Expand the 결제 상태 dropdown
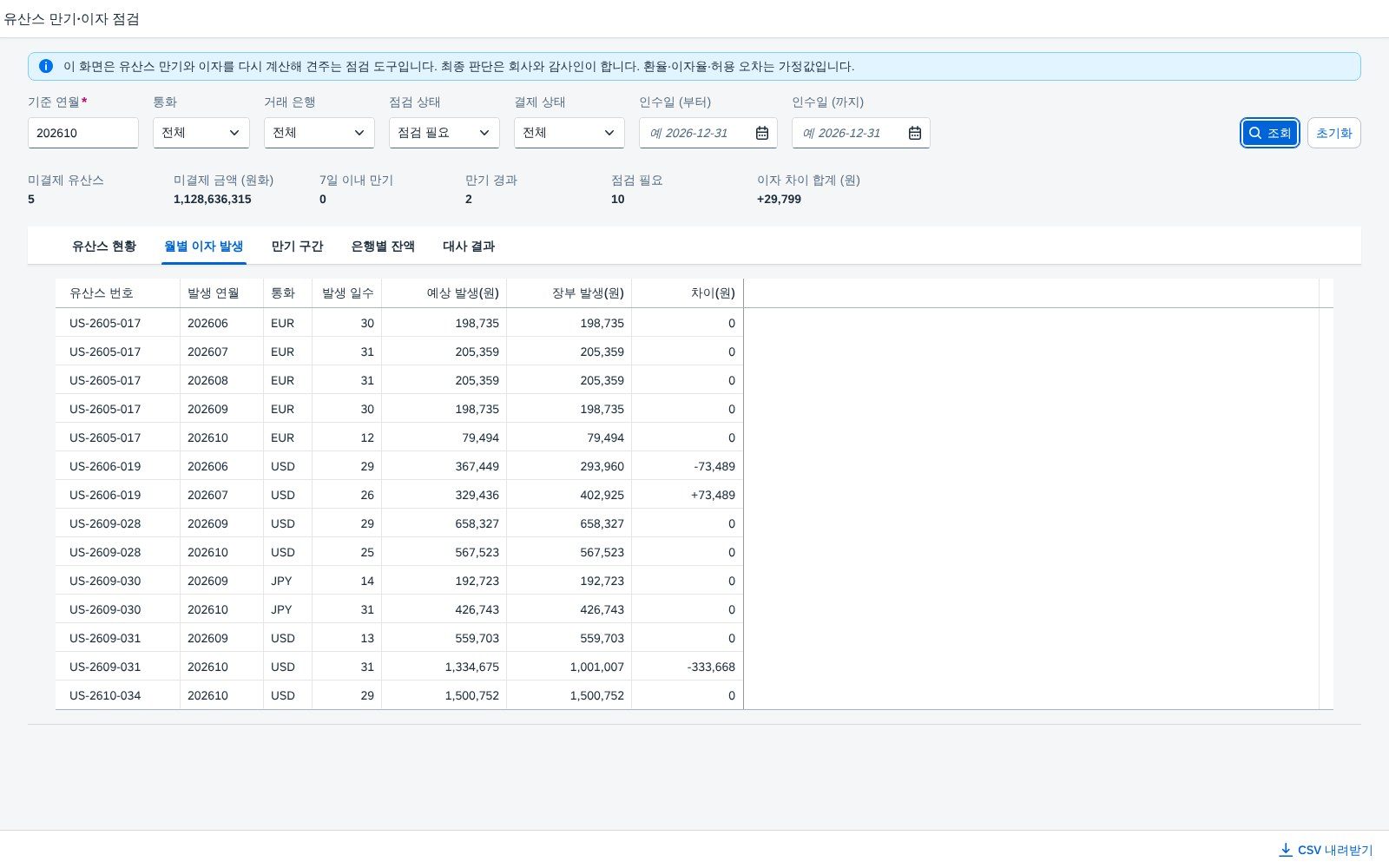 point(569,133)
